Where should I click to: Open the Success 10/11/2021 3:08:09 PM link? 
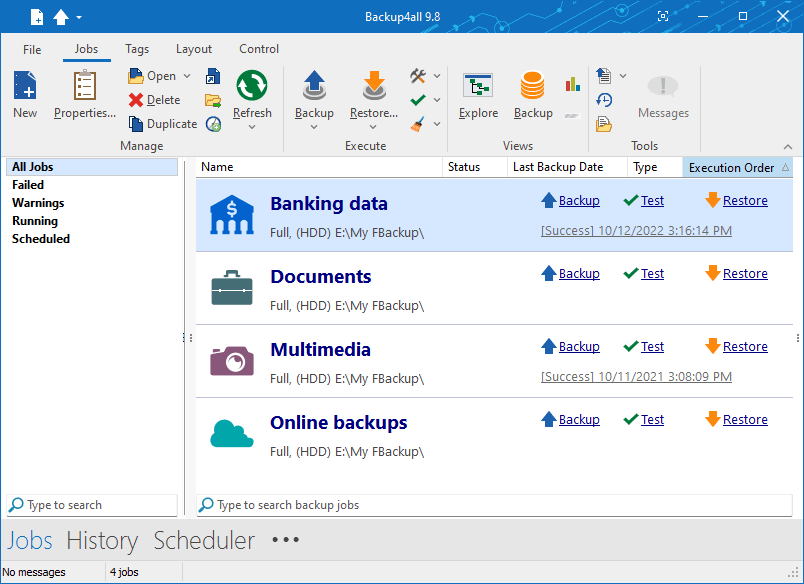click(x=636, y=376)
